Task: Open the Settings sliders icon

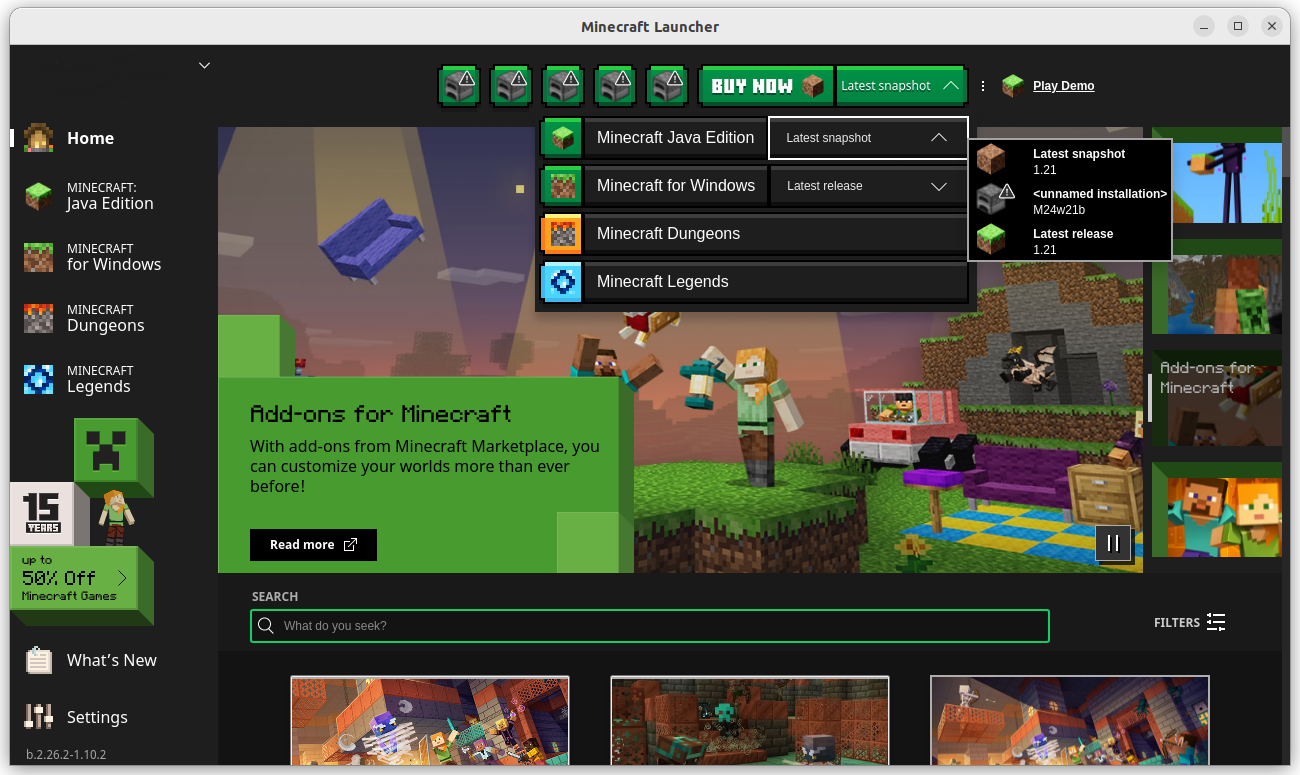Action: tap(39, 717)
